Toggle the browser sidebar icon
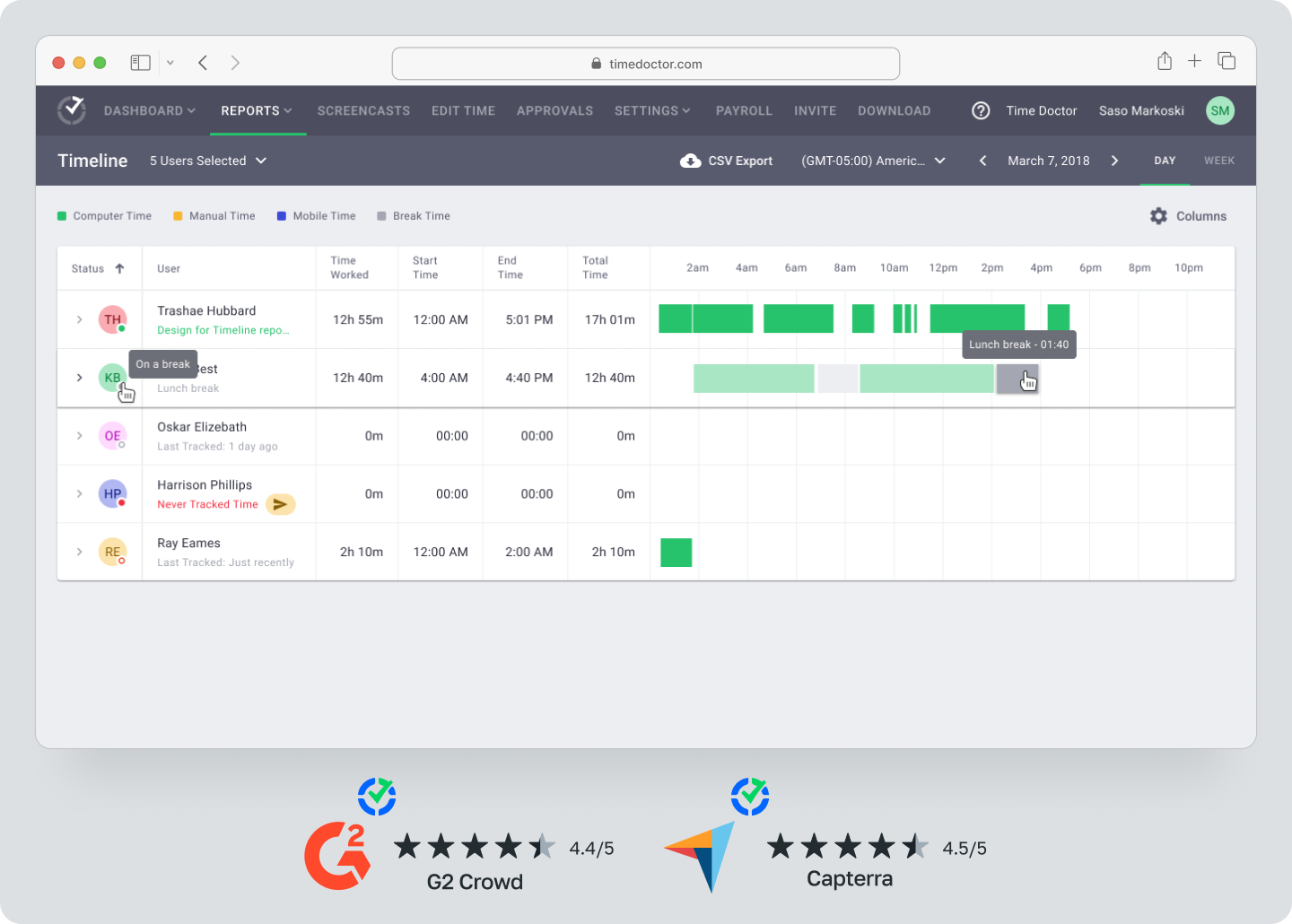 coord(140,62)
